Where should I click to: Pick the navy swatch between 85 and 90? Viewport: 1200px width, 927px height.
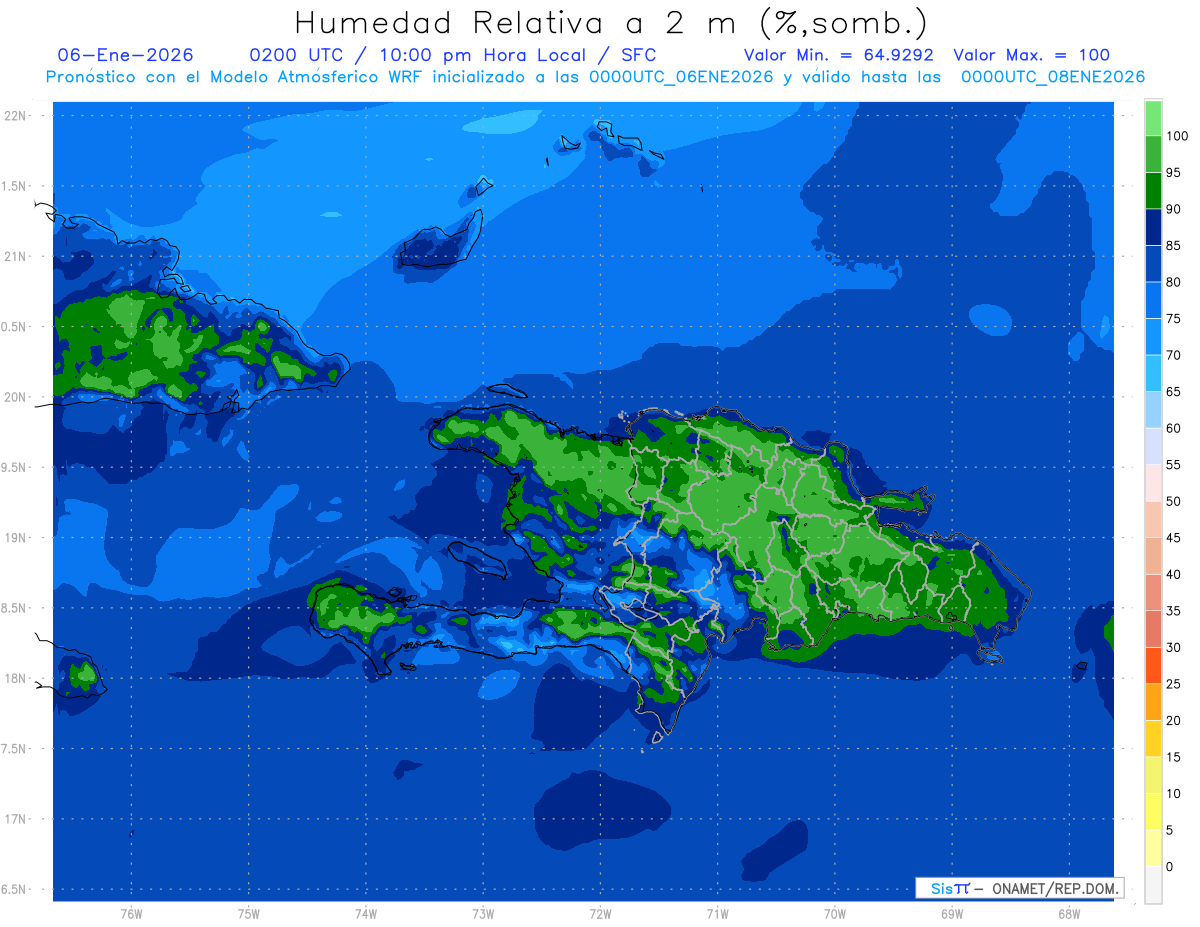[1153, 227]
